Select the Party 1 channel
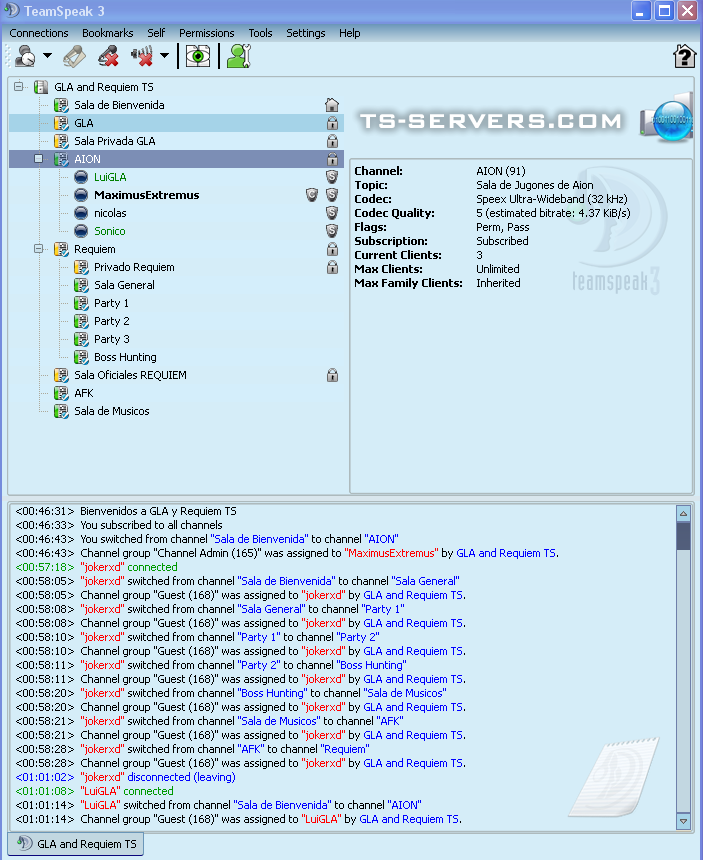The width and height of the screenshot is (703, 860). [x=111, y=303]
